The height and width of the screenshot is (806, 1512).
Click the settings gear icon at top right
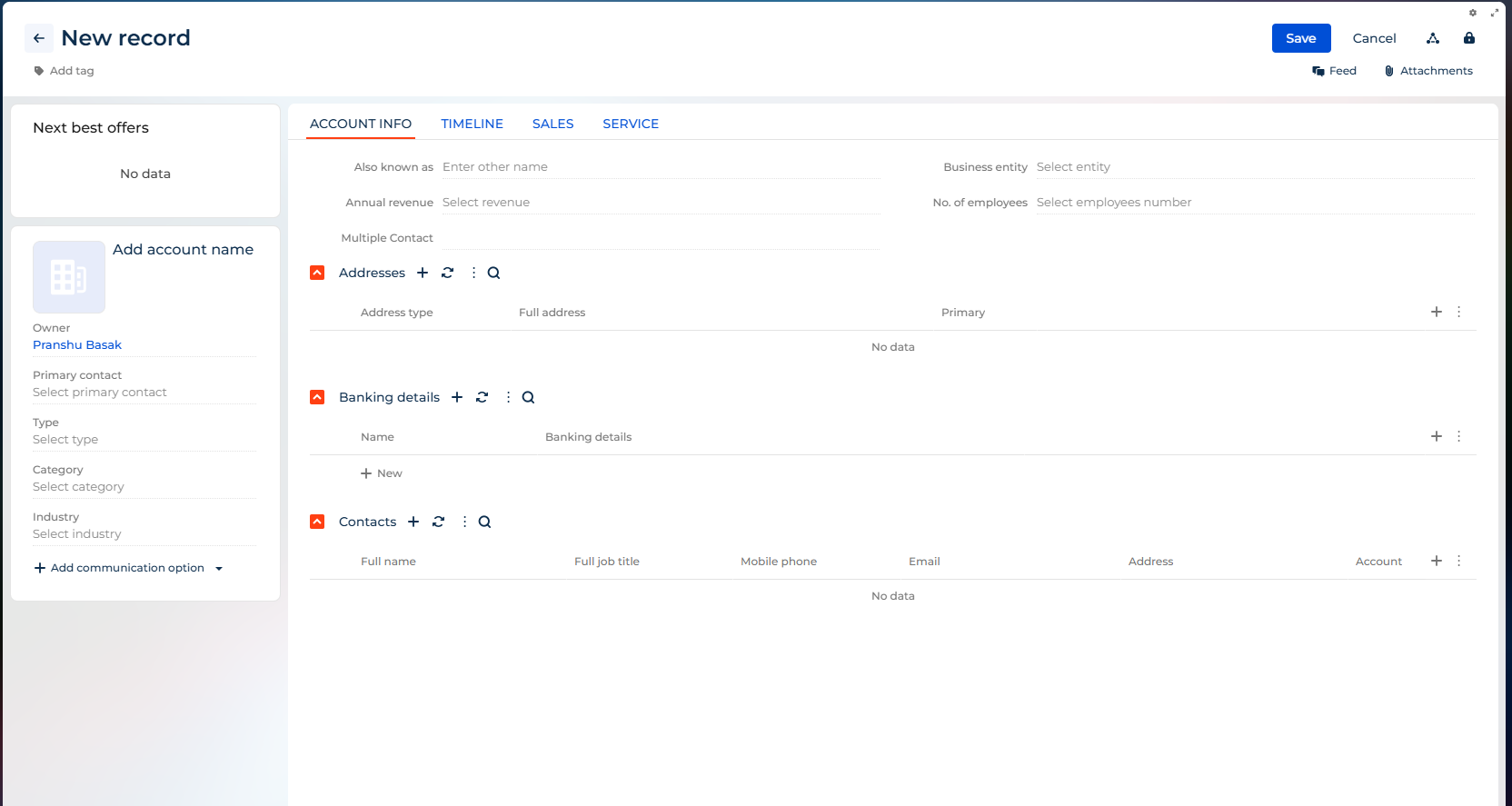[x=1473, y=13]
